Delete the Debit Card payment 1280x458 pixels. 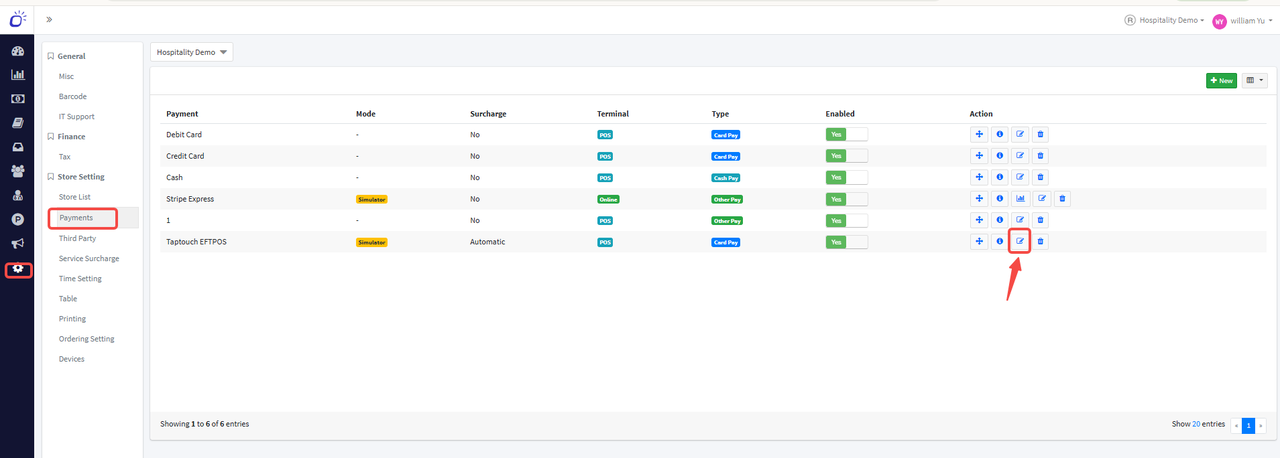click(x=1040, y=134)
